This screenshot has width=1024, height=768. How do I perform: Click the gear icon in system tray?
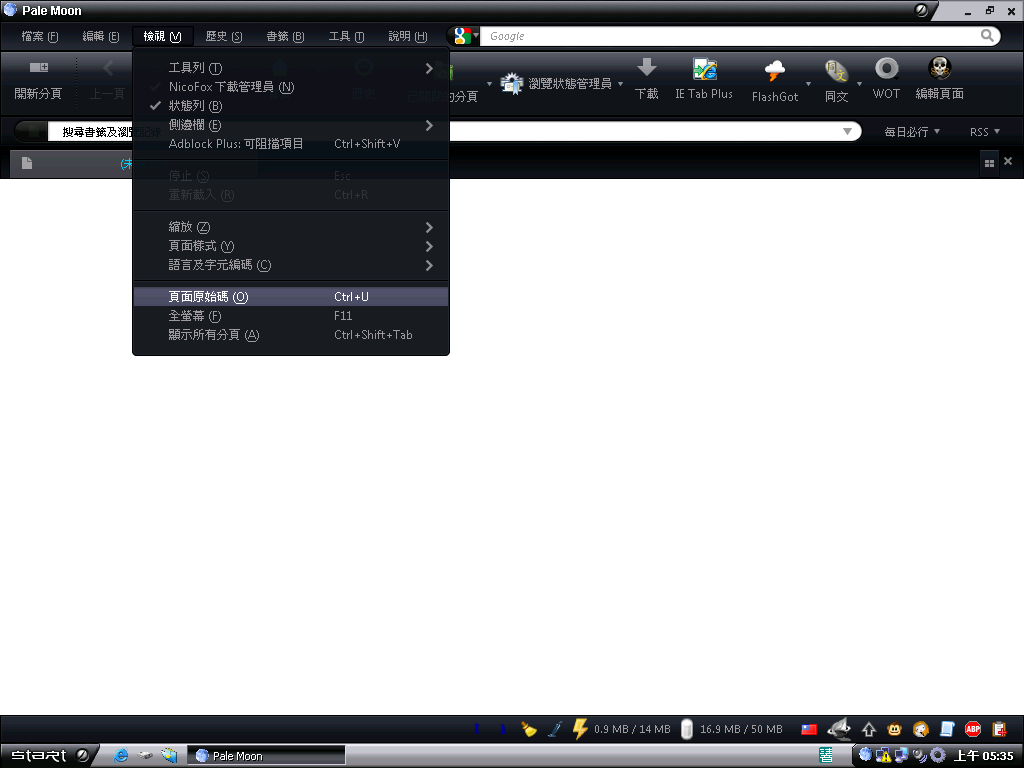click(x=938, y=756)
